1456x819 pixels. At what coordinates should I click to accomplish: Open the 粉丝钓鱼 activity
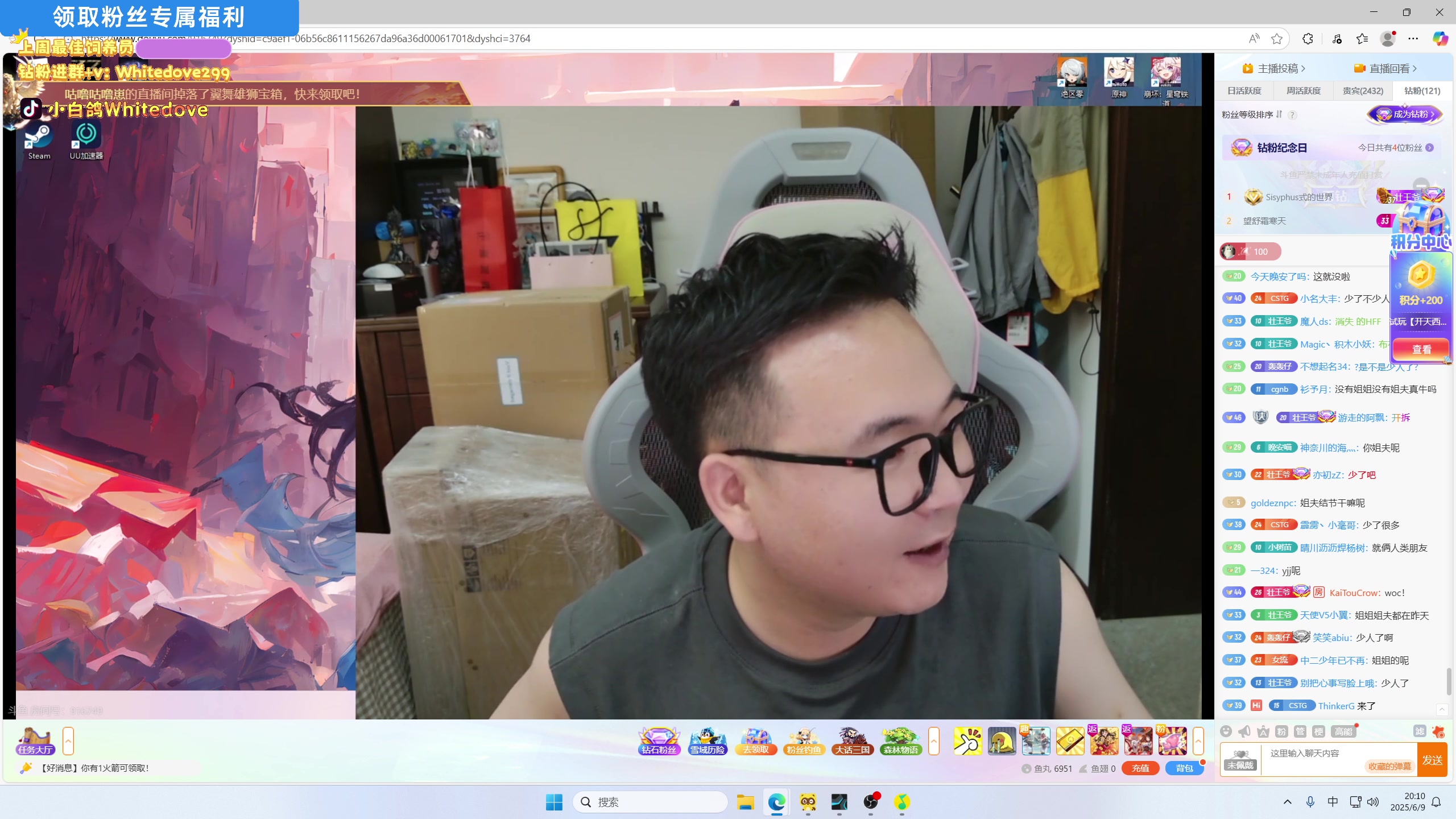pyautogui.click(x=804, y=741)
